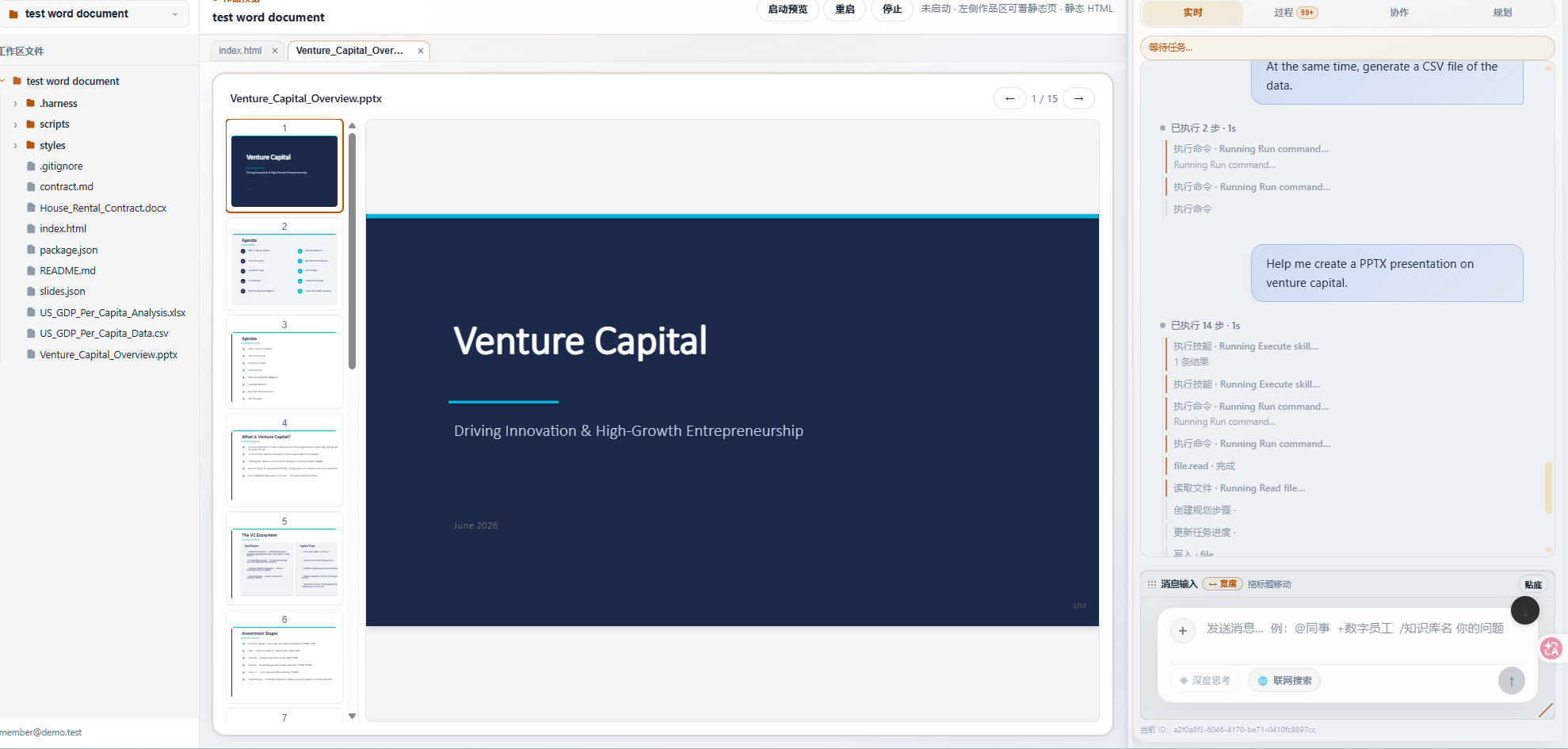The width and height of the screenshot is (1568, 749).
Task: Click the send message up-arrow button
Action: coord(1512,681)
